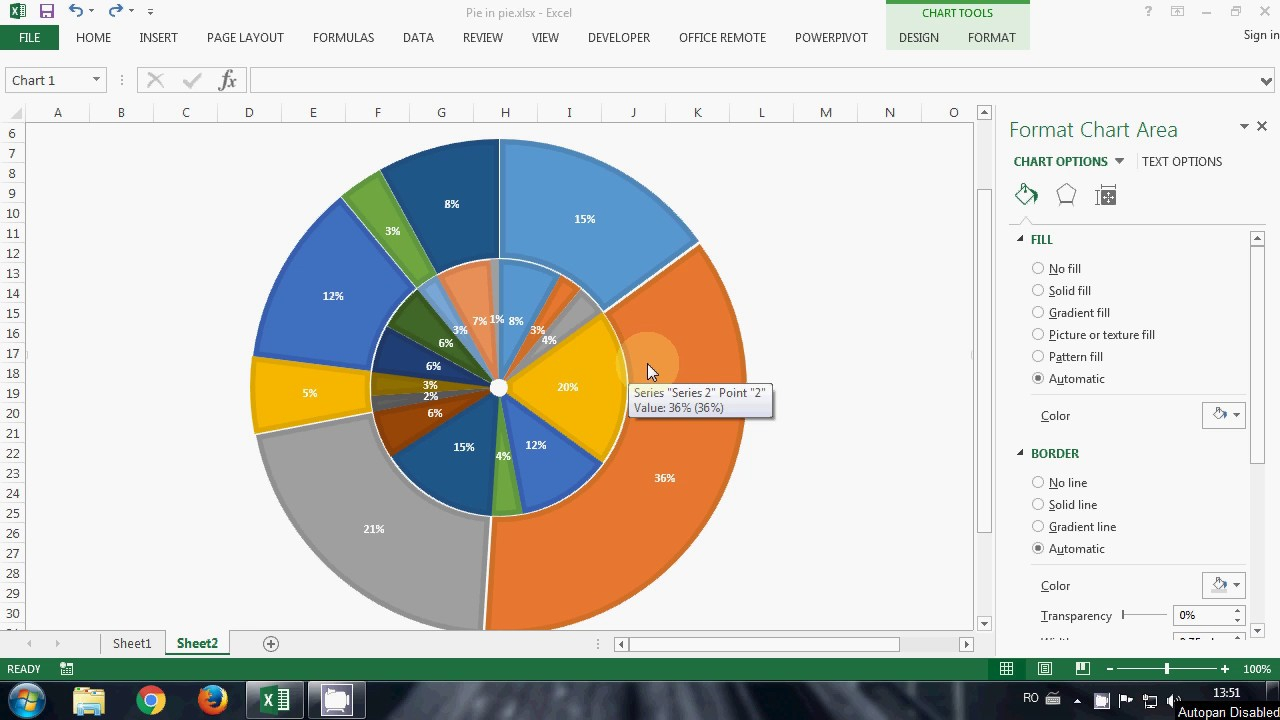
Task: Switch to the FORMAT ribbon tab
Action: click(x=991, y=38)
